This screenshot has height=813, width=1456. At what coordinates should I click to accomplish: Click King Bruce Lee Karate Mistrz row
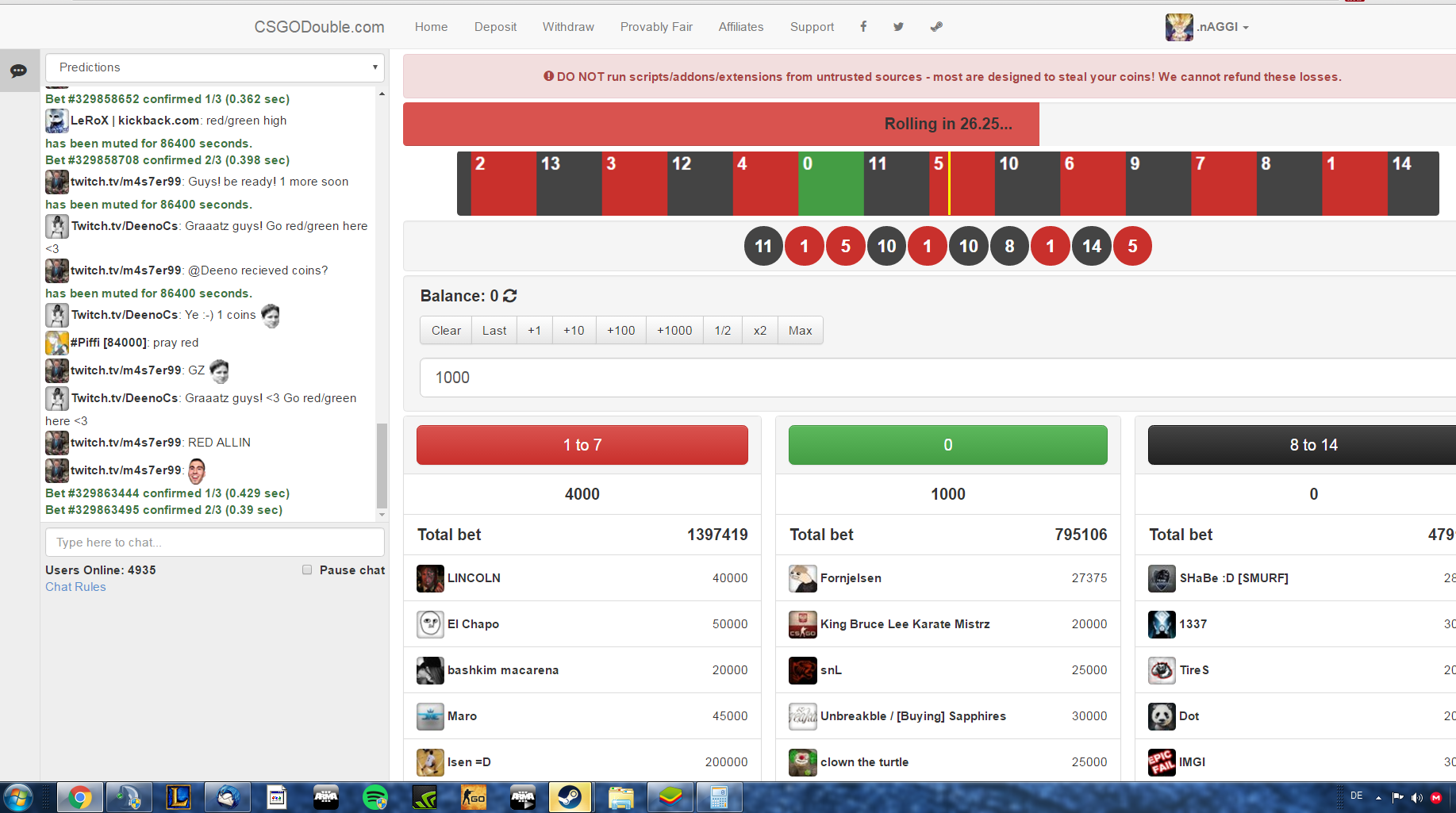(x=948, y=624)
